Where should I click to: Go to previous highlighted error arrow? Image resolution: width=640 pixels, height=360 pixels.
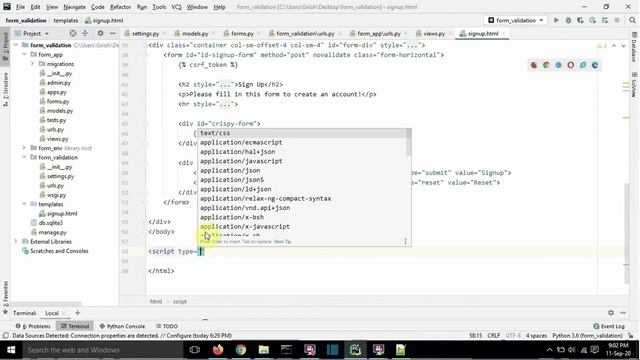tap(613, 45)
